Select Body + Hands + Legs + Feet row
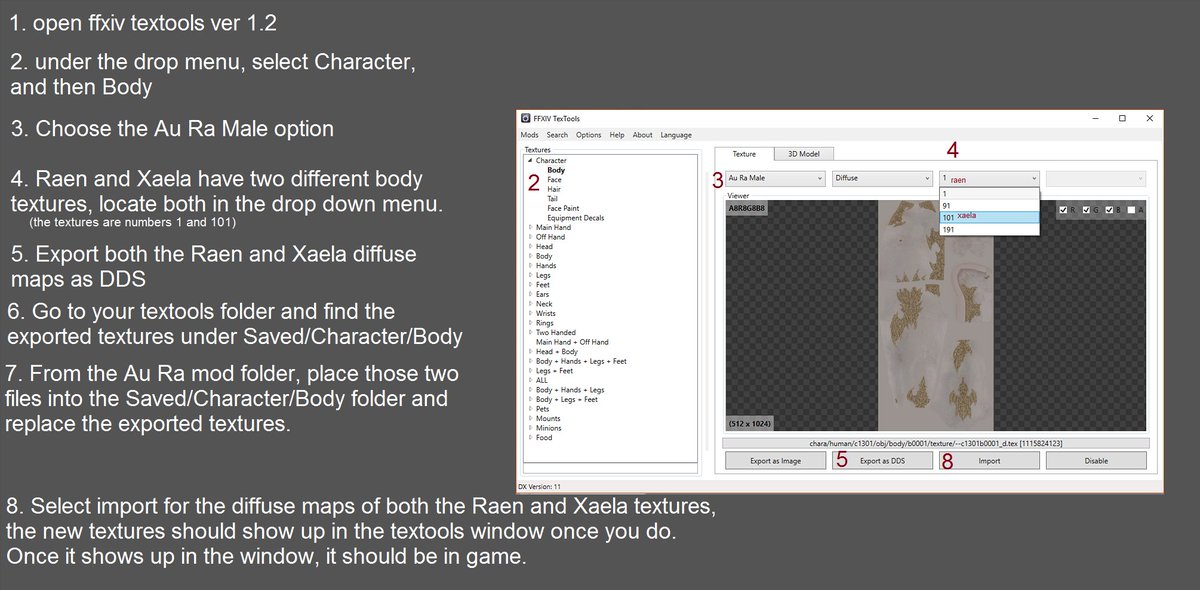Image resolution: width=1200 pixels, height=590 pixels. 581,361
